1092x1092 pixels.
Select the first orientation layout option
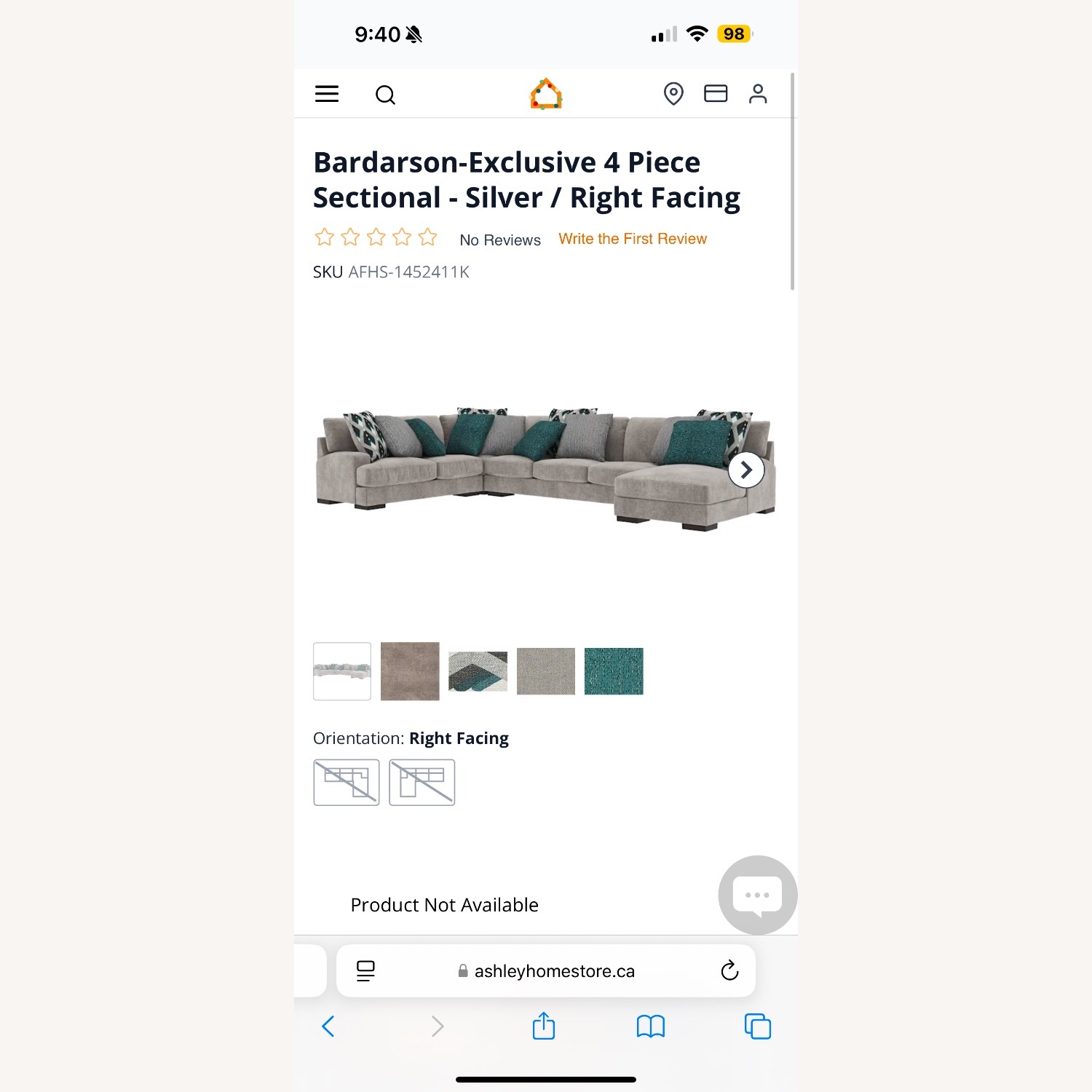tap(347, 783)
